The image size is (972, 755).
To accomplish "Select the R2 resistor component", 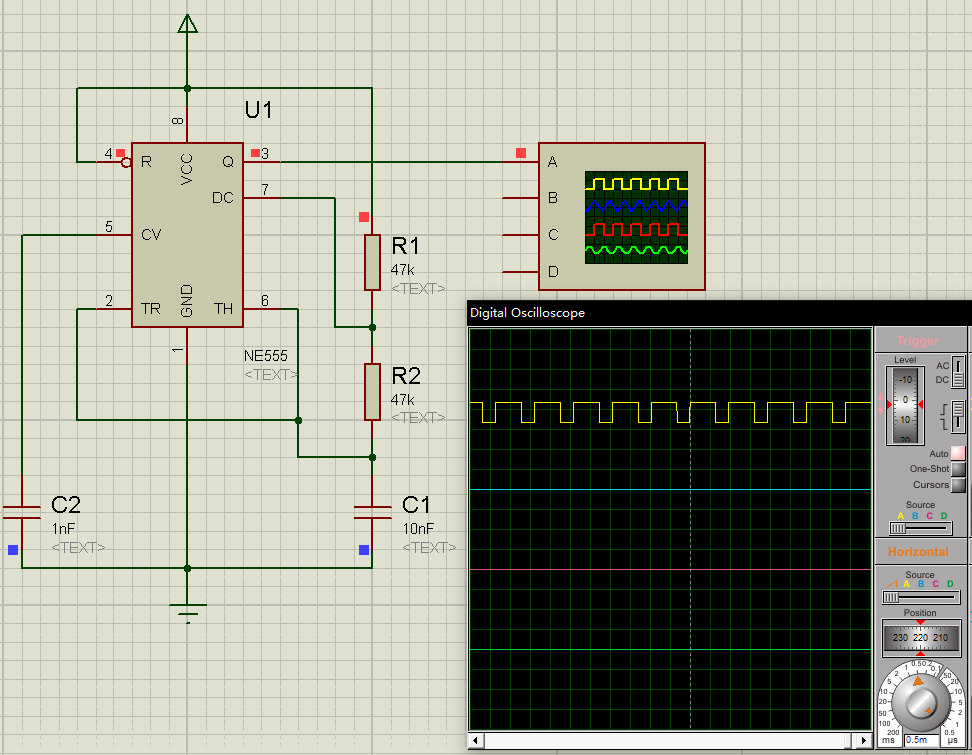I will [372, 391].
